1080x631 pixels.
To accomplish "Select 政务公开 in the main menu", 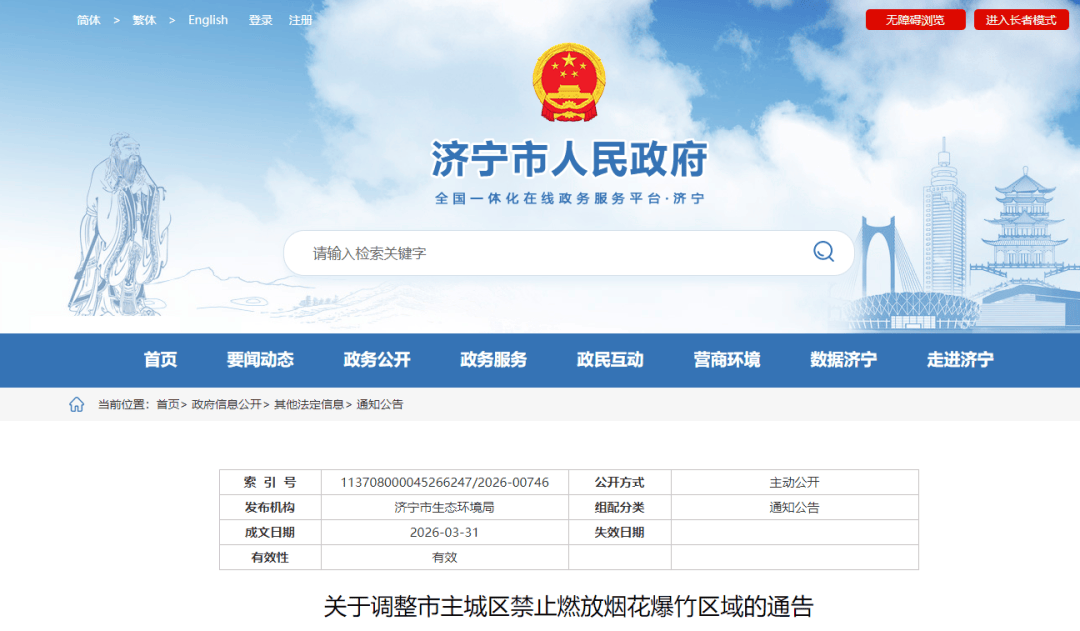I will 377,360.
